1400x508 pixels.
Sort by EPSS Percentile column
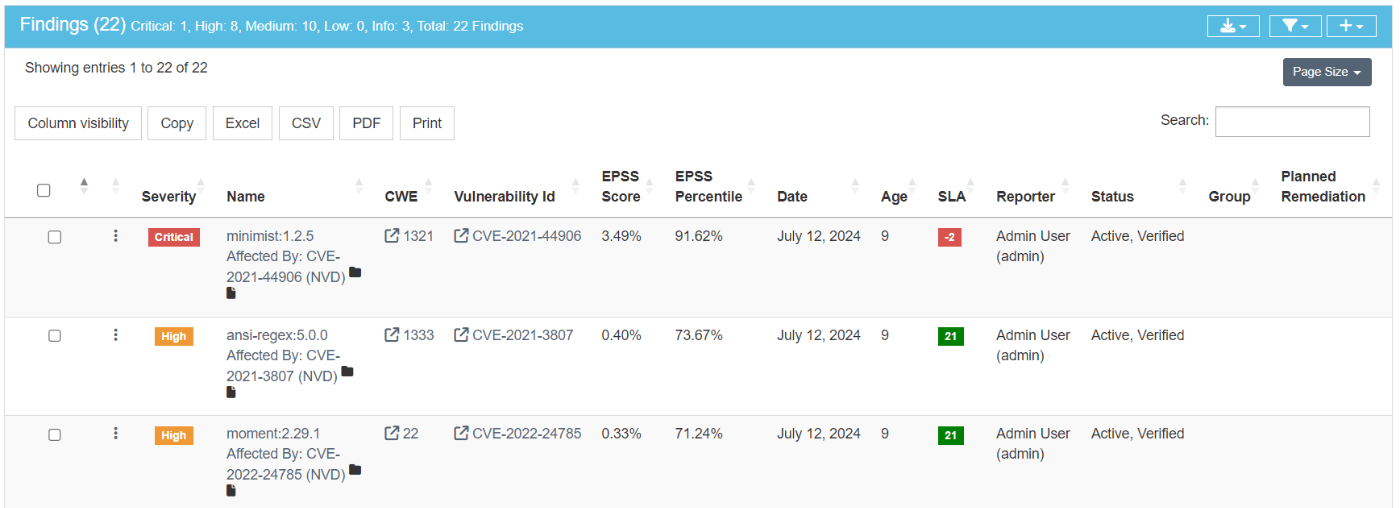coord(708,186)
